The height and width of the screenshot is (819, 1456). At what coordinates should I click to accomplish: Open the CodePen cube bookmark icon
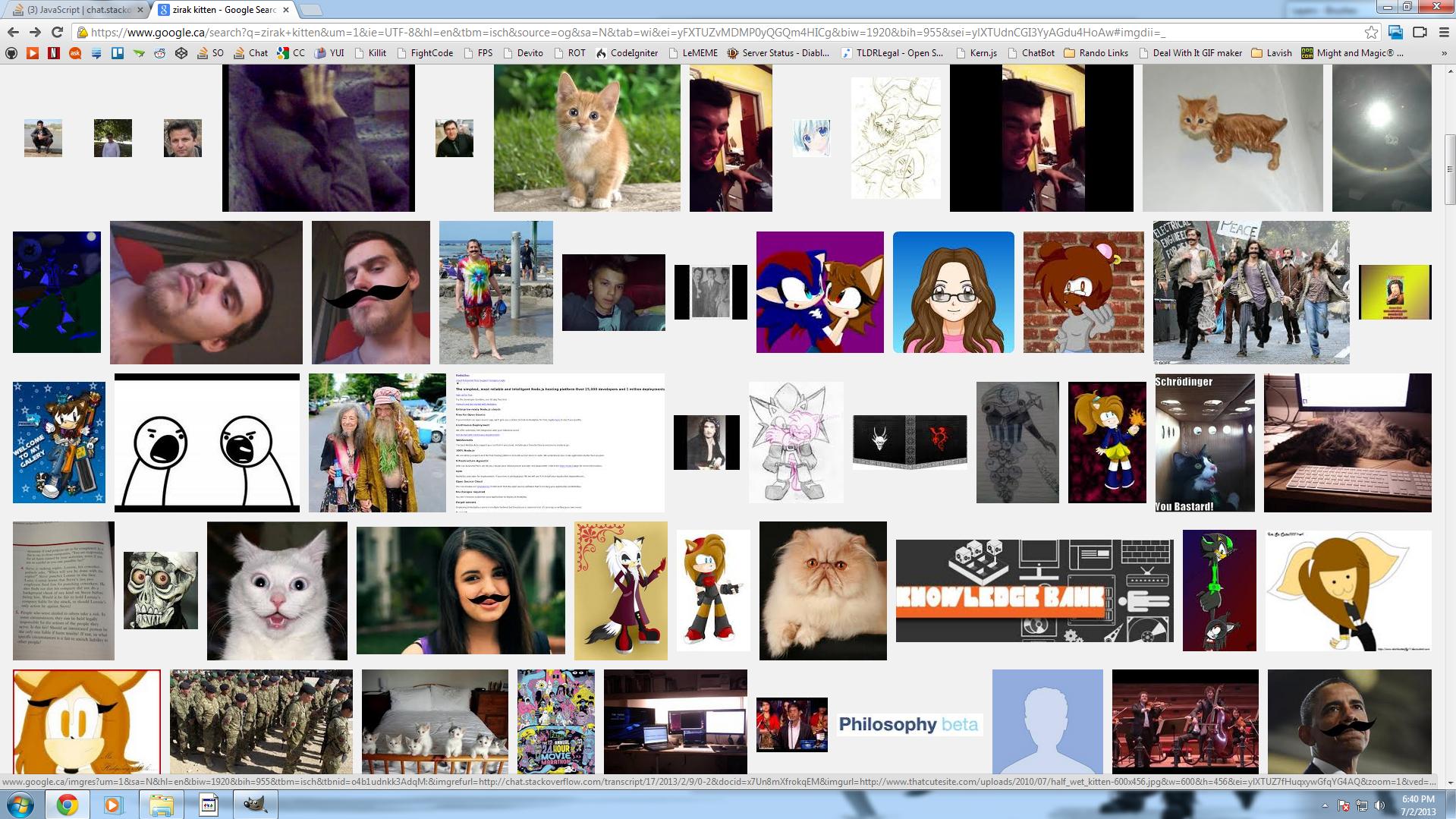point(181,53)
